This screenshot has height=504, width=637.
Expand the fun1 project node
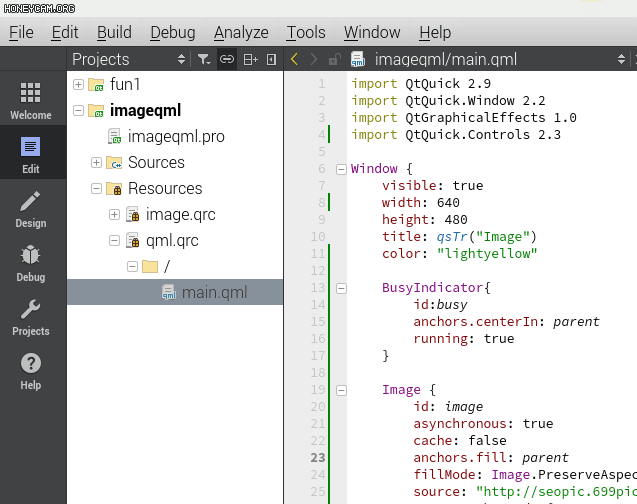click(x=78, y=84)
